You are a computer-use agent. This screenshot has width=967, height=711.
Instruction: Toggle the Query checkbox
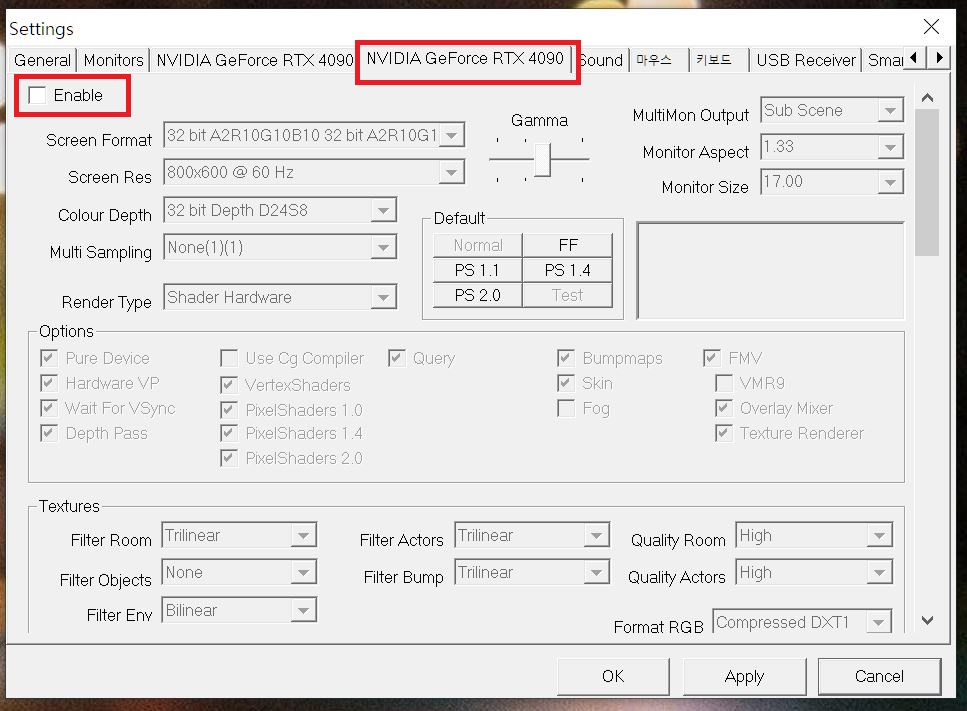(397, 358)
